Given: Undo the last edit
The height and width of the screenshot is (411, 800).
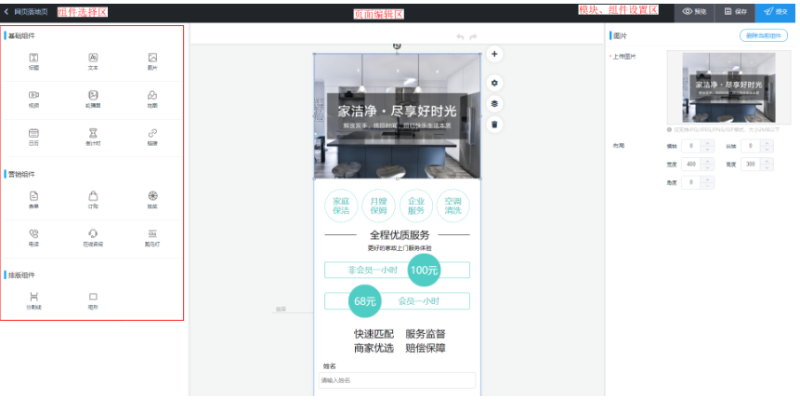Looking at the screenshot, I should (x=460, y=37).
